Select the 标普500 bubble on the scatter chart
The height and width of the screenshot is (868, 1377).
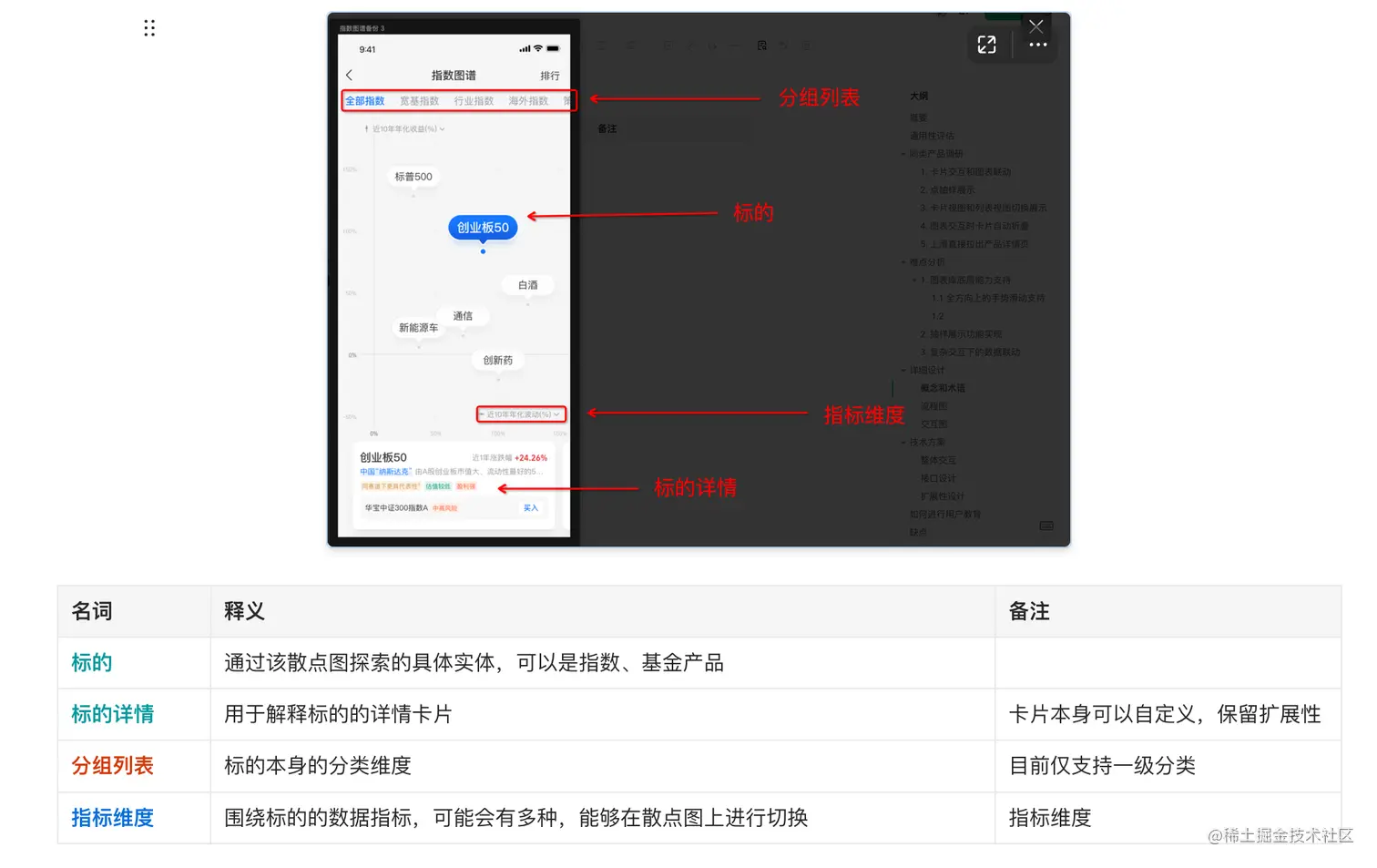click(413, 177)
